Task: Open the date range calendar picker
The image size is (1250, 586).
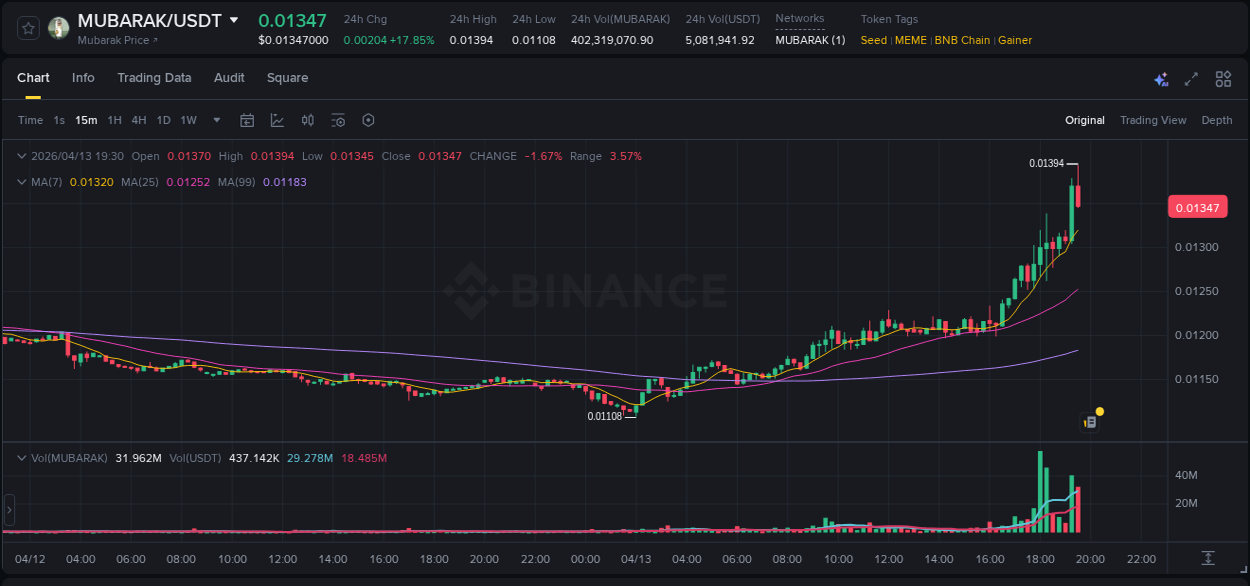Action: [247, 119]
